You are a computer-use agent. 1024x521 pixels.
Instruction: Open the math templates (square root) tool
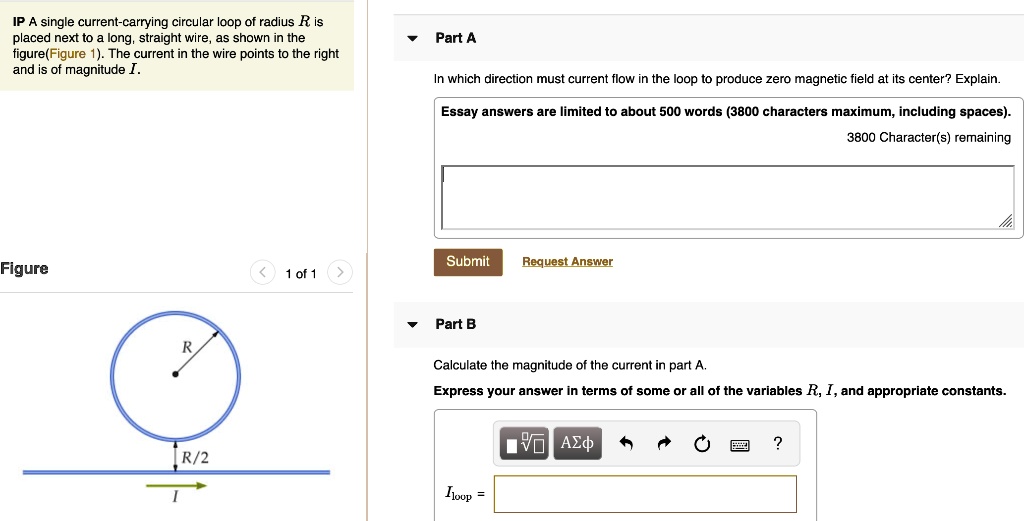coord(525,444)
